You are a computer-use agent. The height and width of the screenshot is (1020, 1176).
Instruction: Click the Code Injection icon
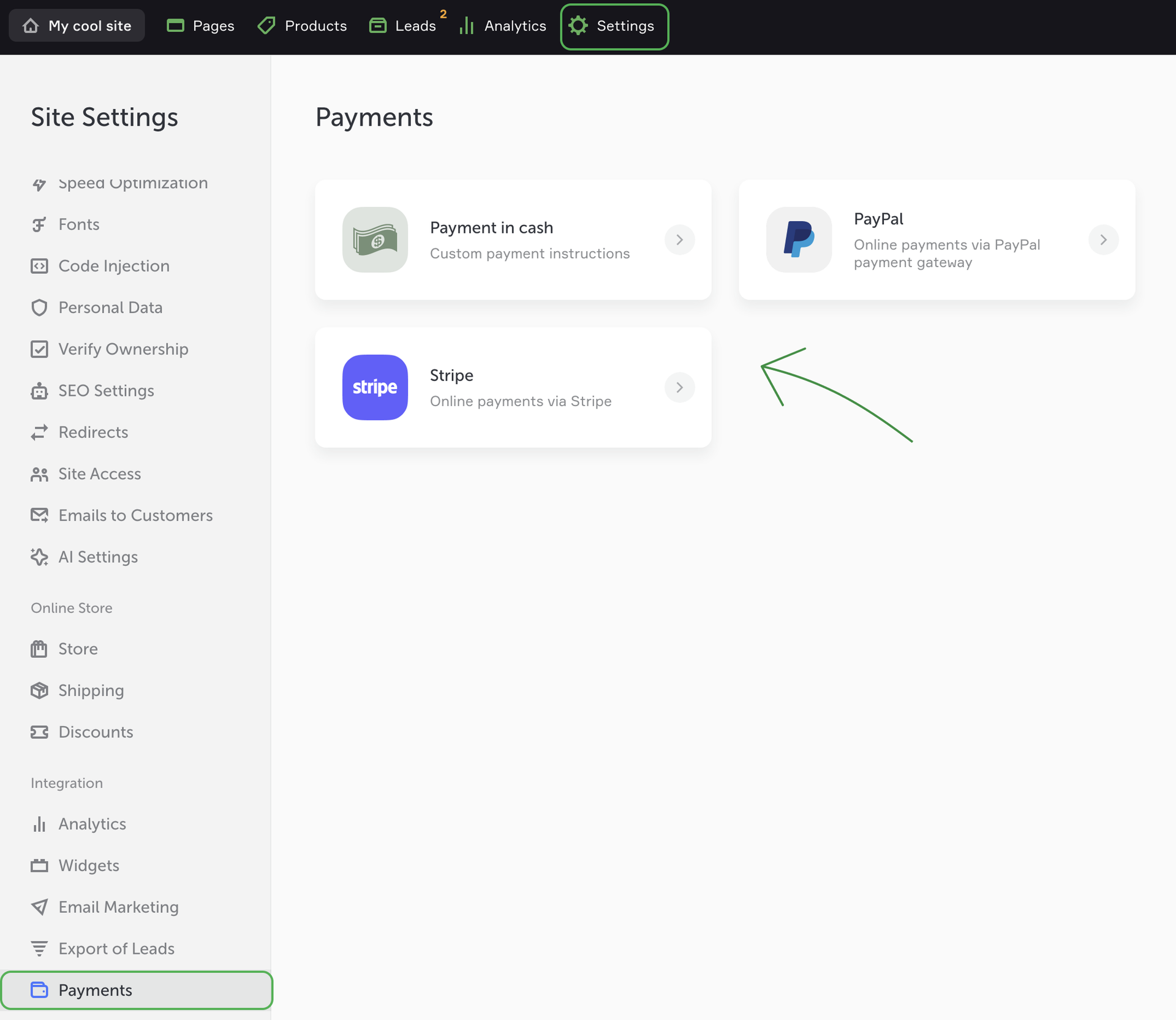(39, 266)
